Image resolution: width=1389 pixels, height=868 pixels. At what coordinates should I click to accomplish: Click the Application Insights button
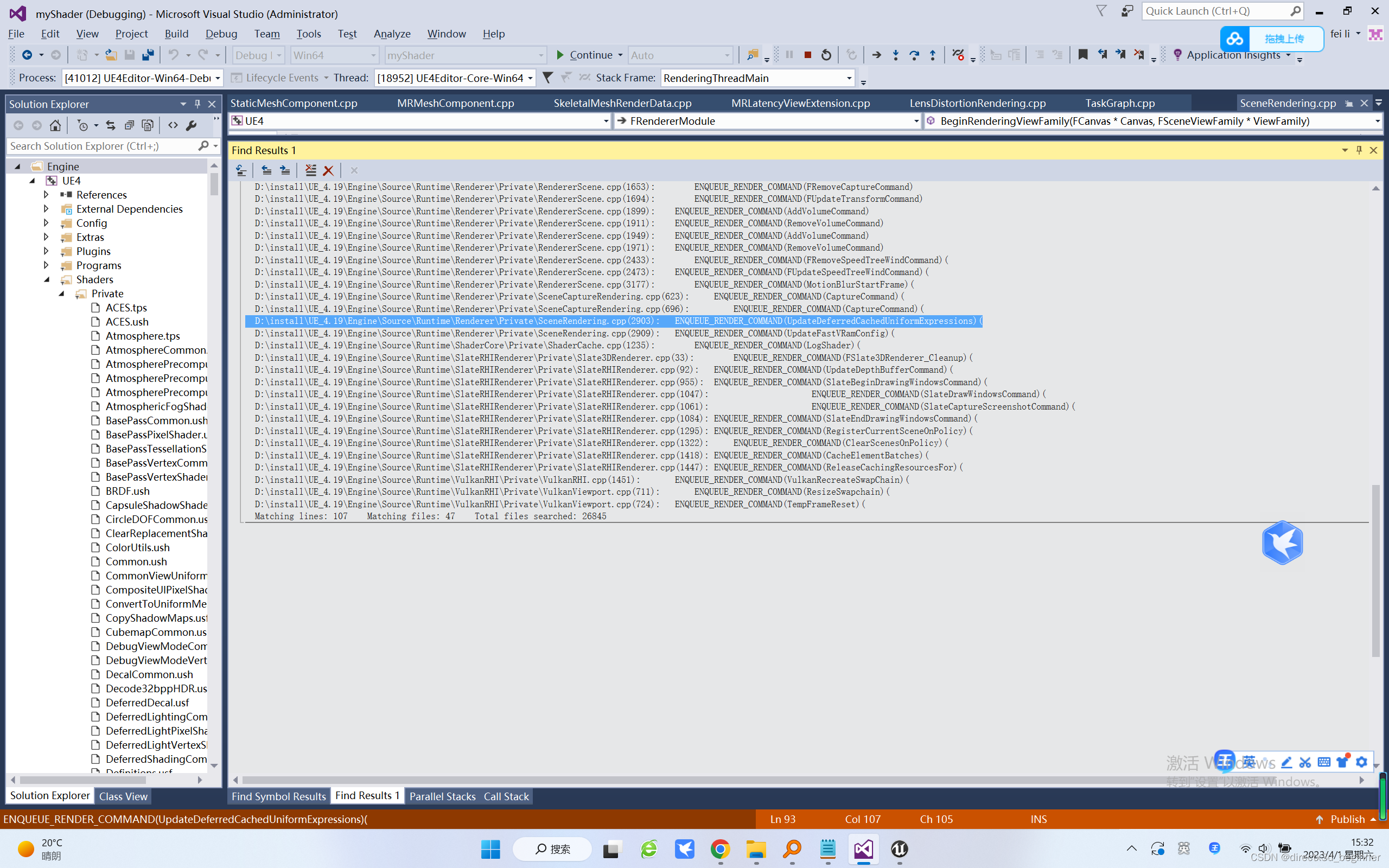coord(1232,55)
